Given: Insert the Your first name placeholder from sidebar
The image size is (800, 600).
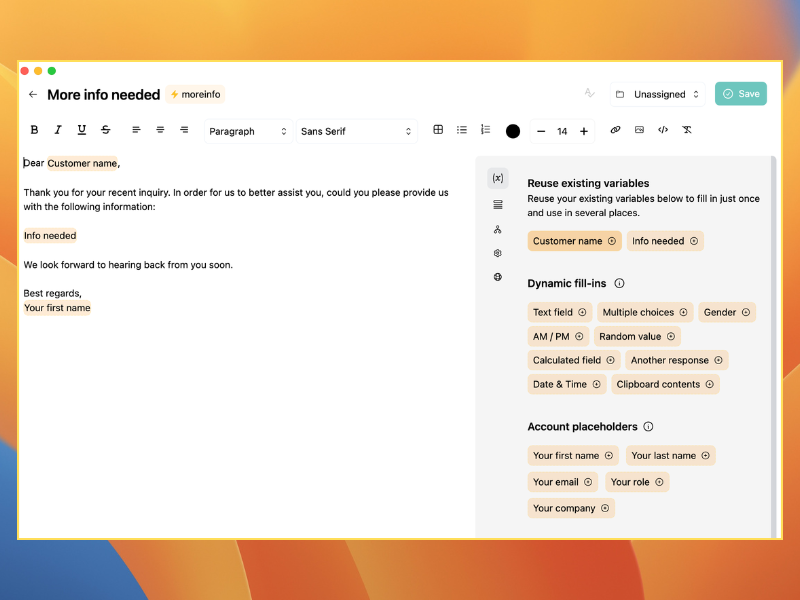Looking at the screenshot, I should click(573, 456).
